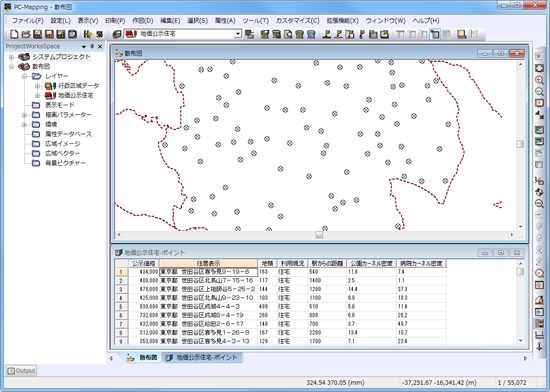This screenshot has width=550, height=392.
Task: Click the システムプロジェクト project icon
Action: click(x=24, y=57)
